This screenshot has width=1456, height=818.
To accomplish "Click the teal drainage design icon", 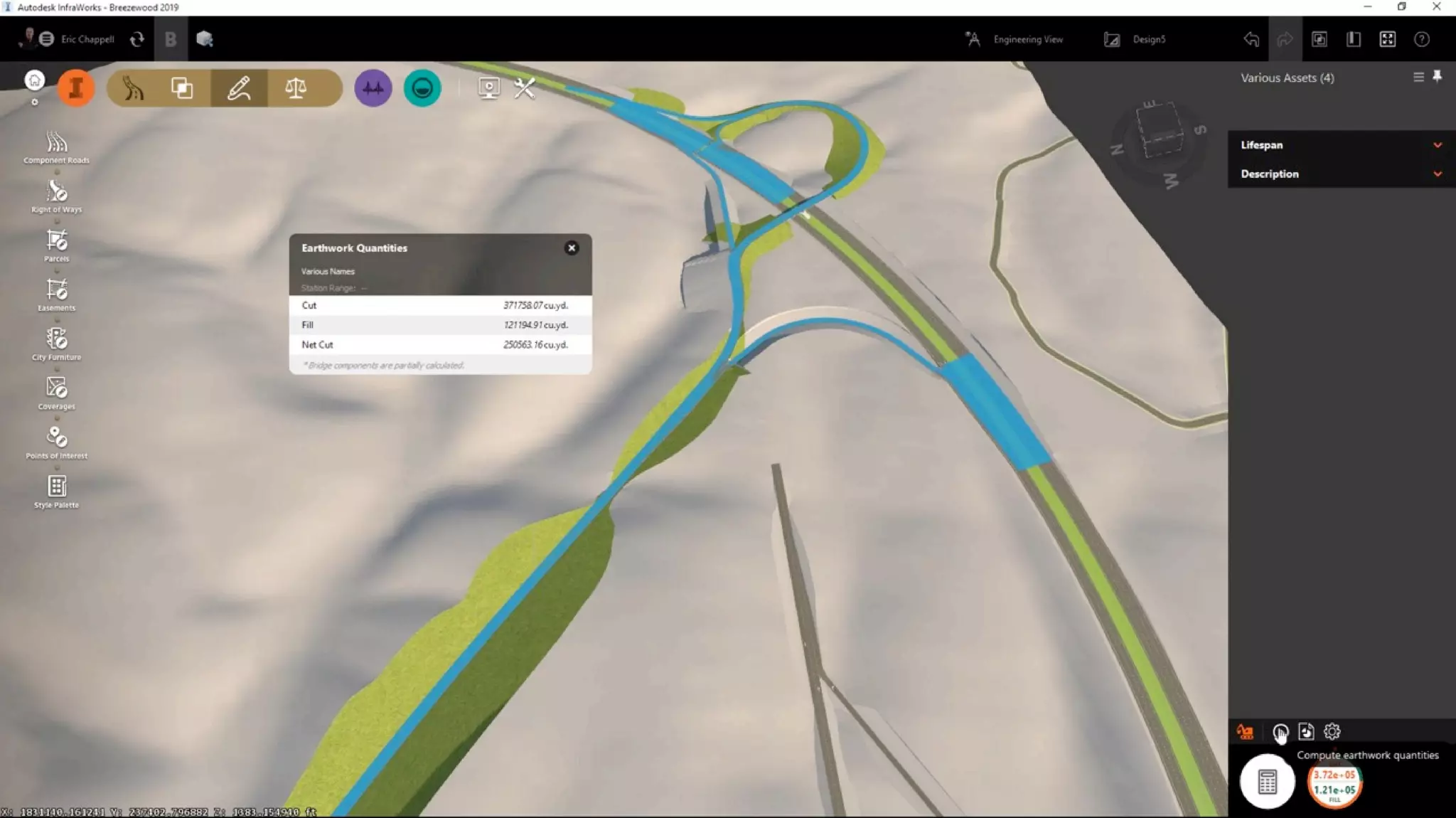I will [x=422, y=88].
